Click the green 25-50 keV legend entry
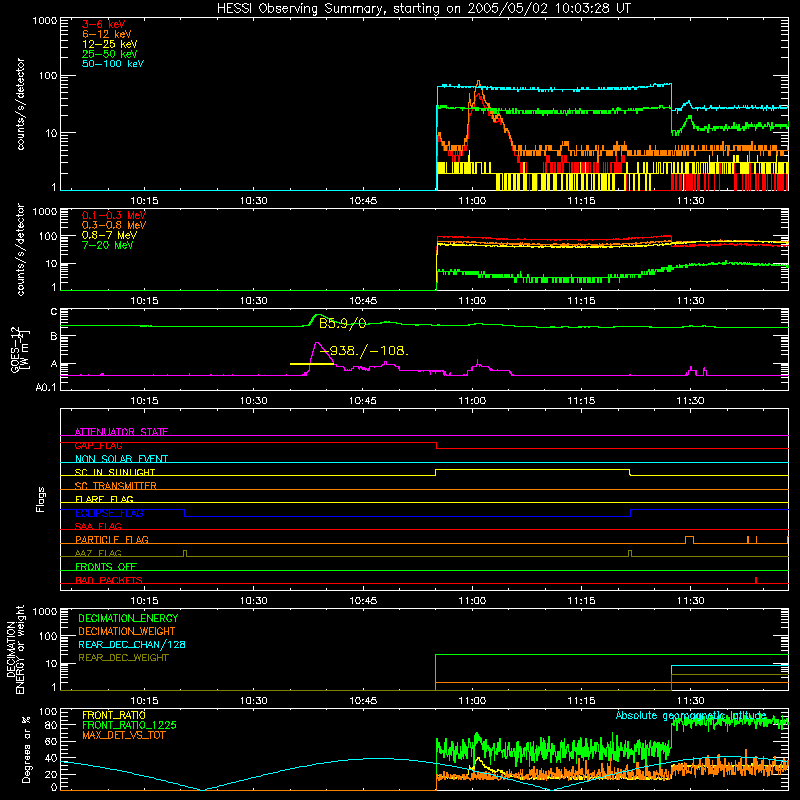 [110, 54]
